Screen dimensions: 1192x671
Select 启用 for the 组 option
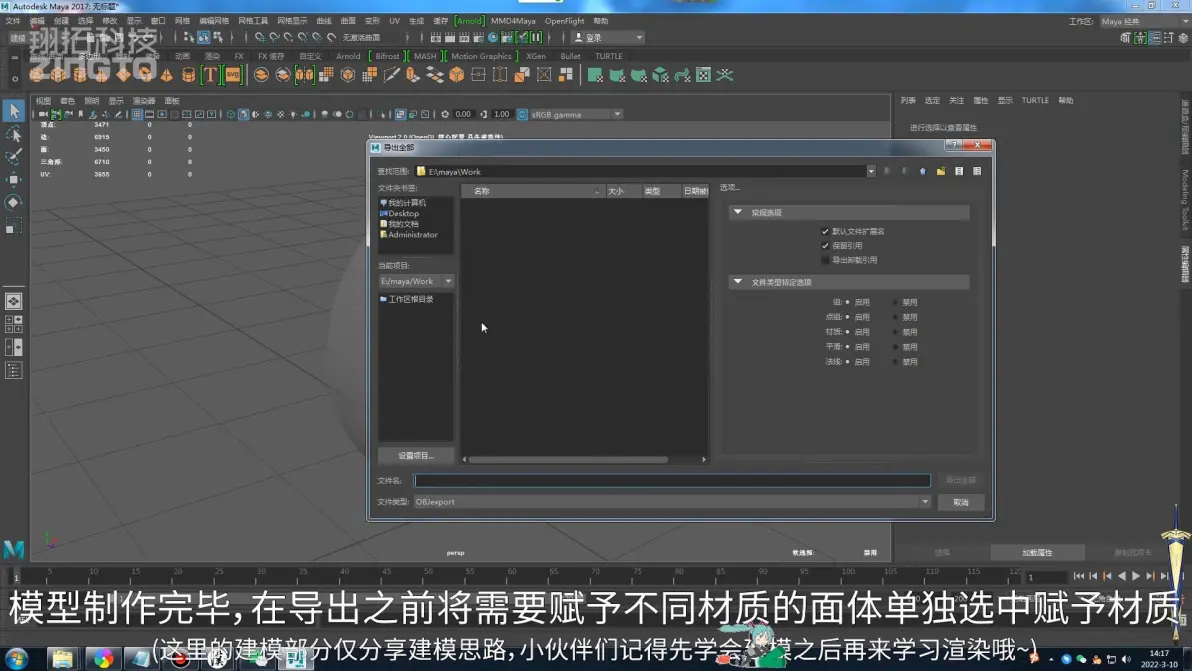coord(848,302)
